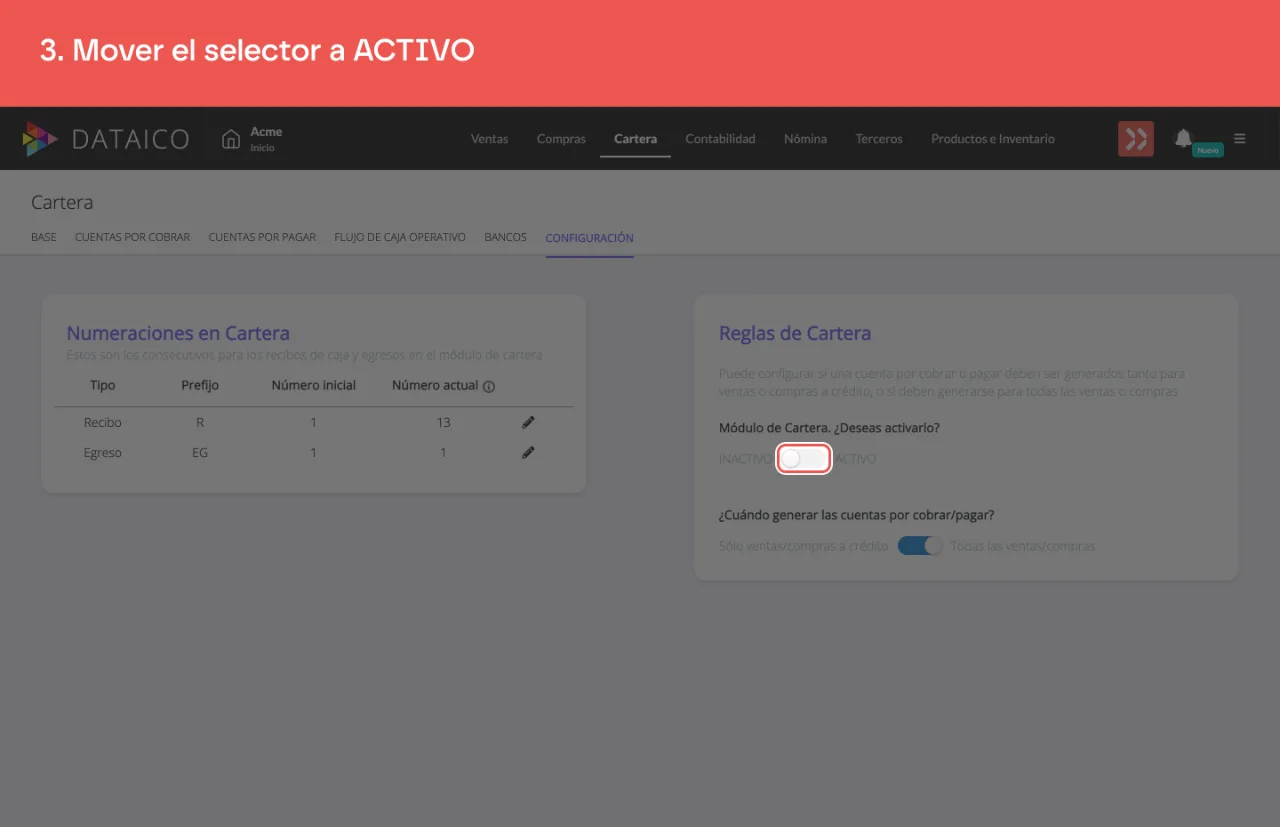This screenshot has height=827, width=1280.
Task: Switch to the CUENTAS POR PAGAR tab
Action: click(262, 238)
